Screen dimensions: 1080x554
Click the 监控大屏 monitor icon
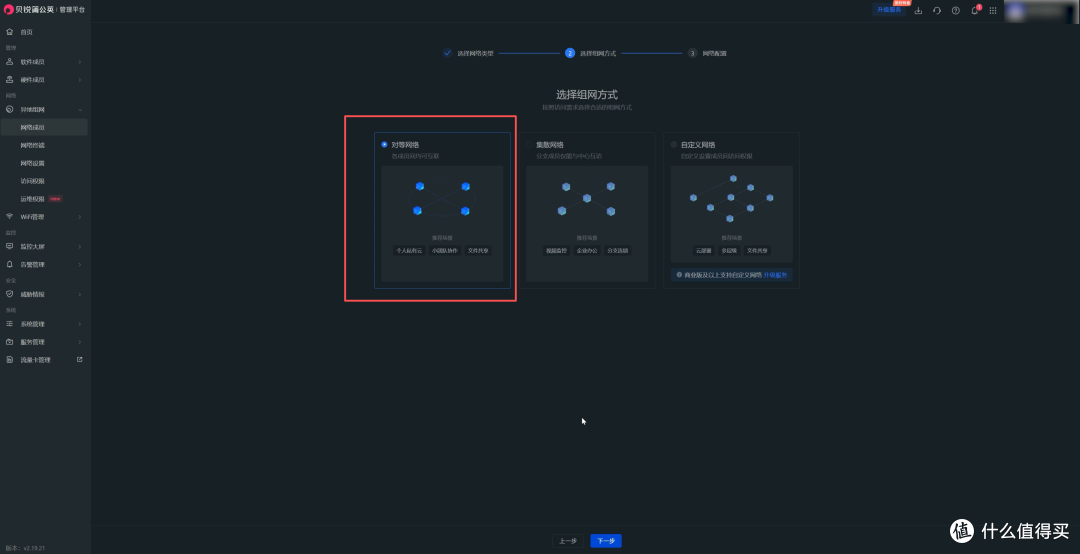(x=10, y=246)
